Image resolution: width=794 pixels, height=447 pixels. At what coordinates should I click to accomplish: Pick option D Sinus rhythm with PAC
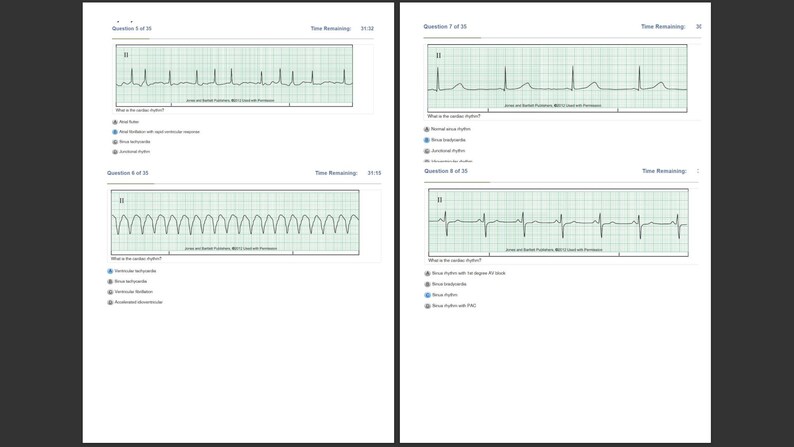[450, 306]
